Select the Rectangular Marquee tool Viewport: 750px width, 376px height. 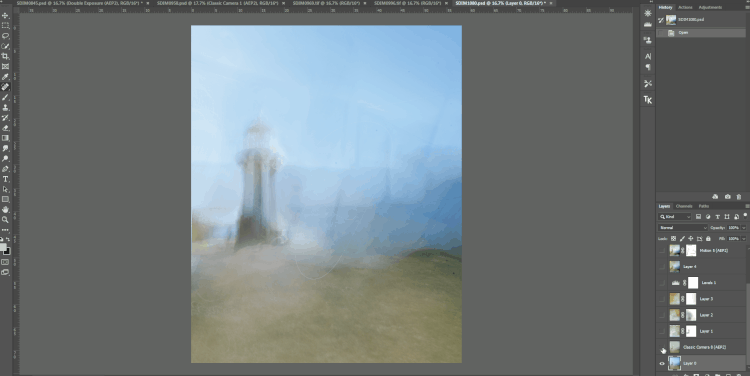[x=5, y=25]
